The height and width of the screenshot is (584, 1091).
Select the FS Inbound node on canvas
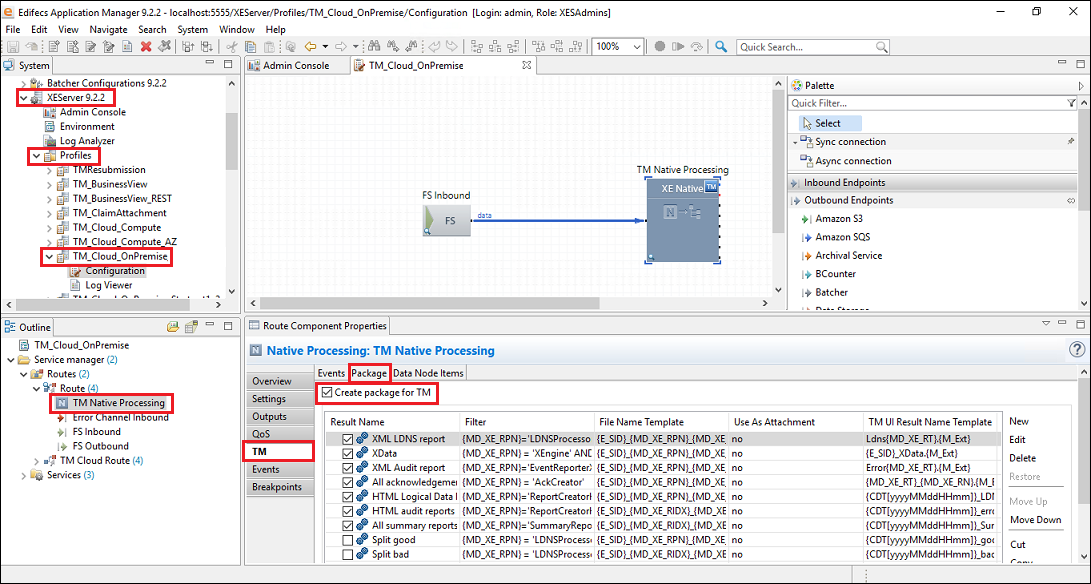(447, 220)
